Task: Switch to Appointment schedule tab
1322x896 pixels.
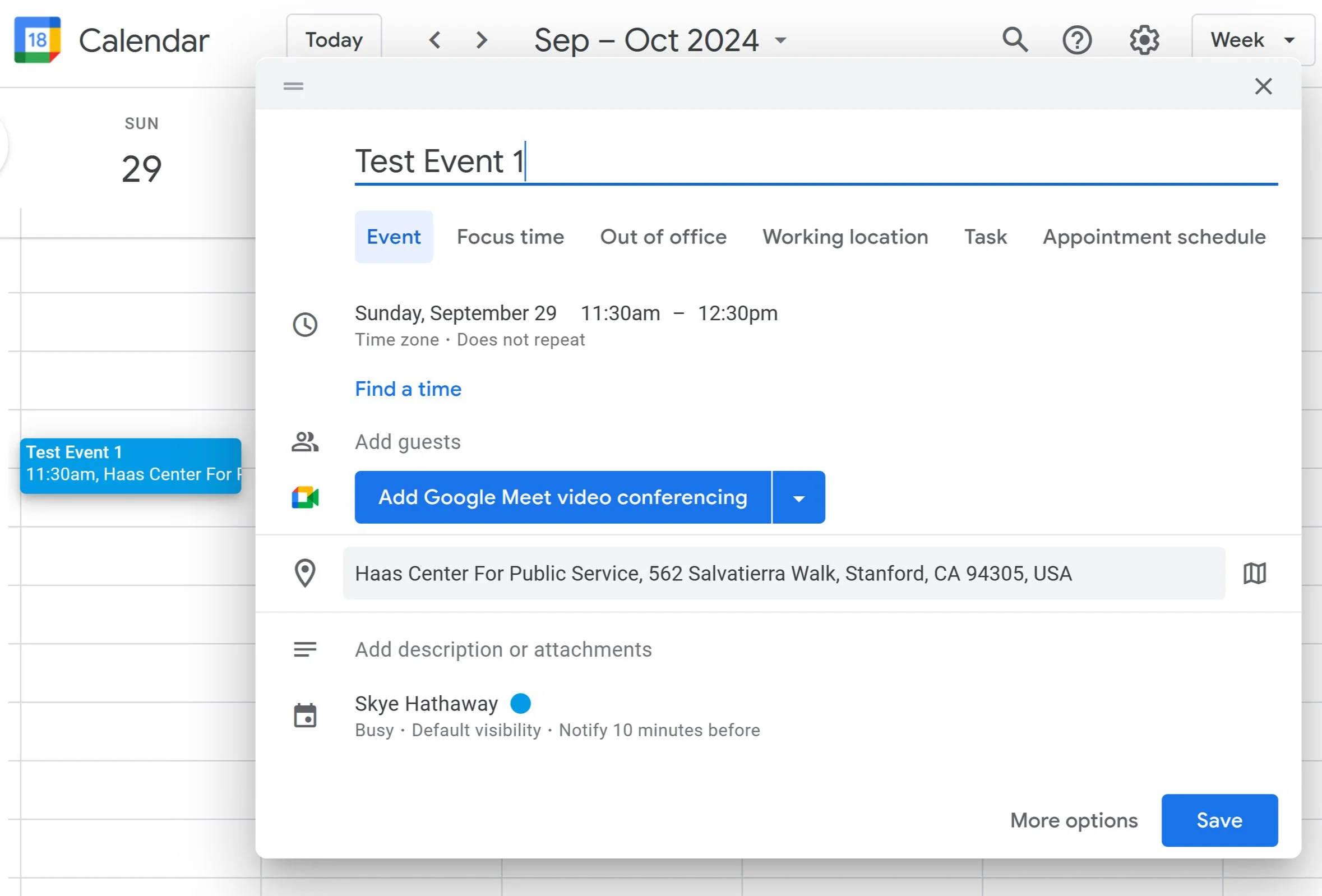Action: coord(1154,237)
